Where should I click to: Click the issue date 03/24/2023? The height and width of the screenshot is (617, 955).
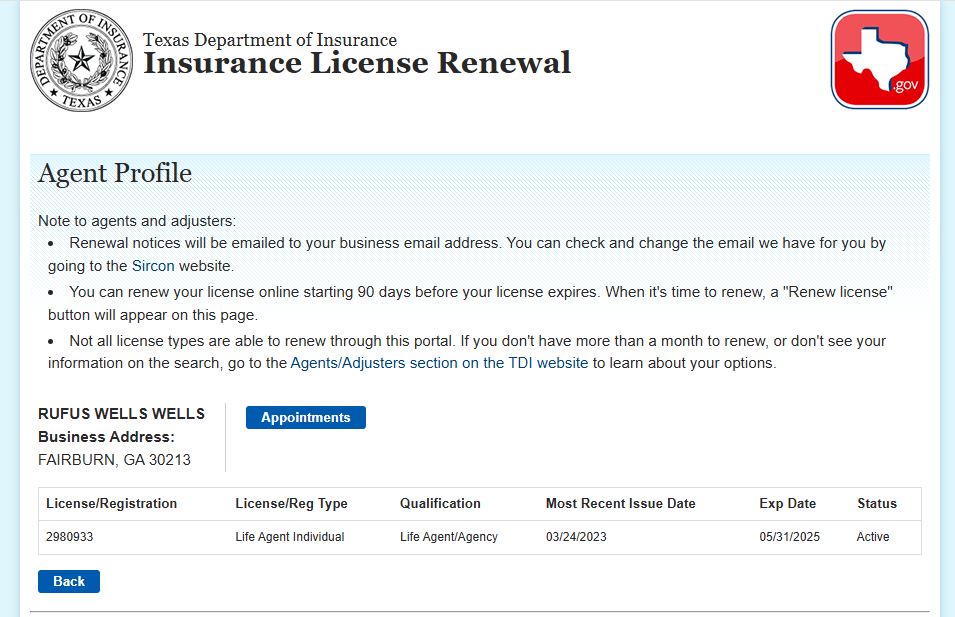(x=576, y=537)
